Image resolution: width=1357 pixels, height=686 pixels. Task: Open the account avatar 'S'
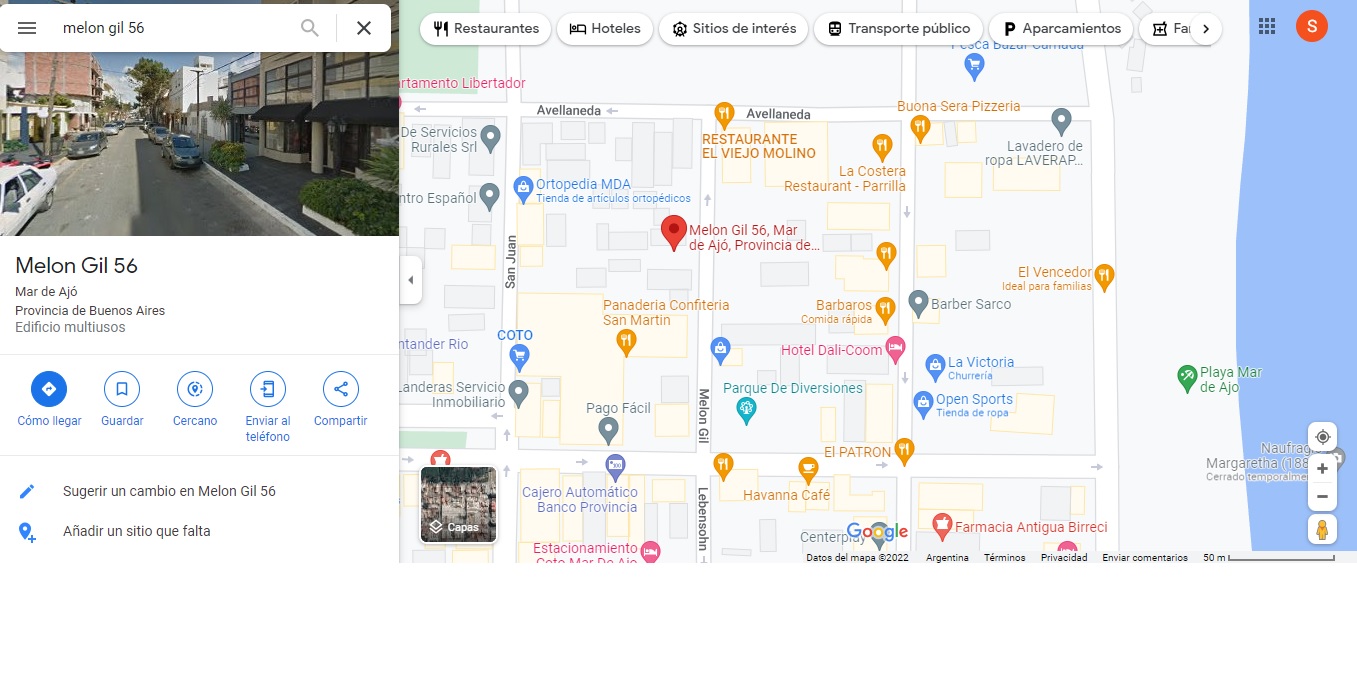[1312, 26]
